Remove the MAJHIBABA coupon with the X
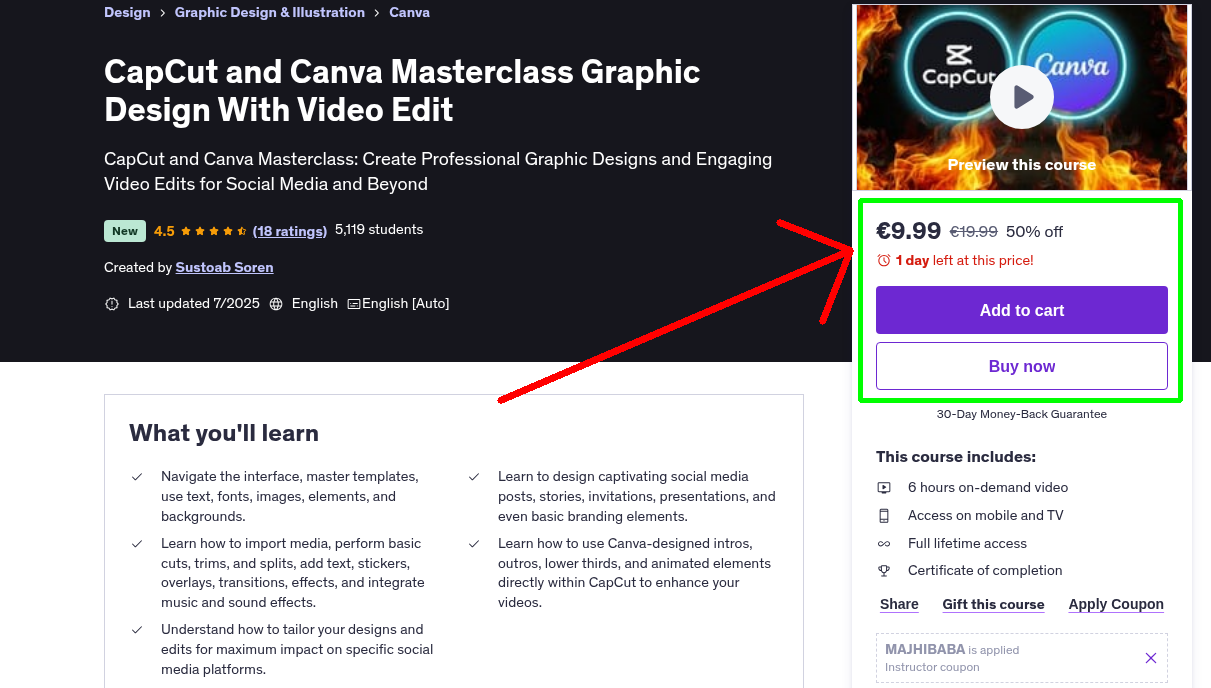Viewport: 1211px width, 688px height. (1151, 658)
